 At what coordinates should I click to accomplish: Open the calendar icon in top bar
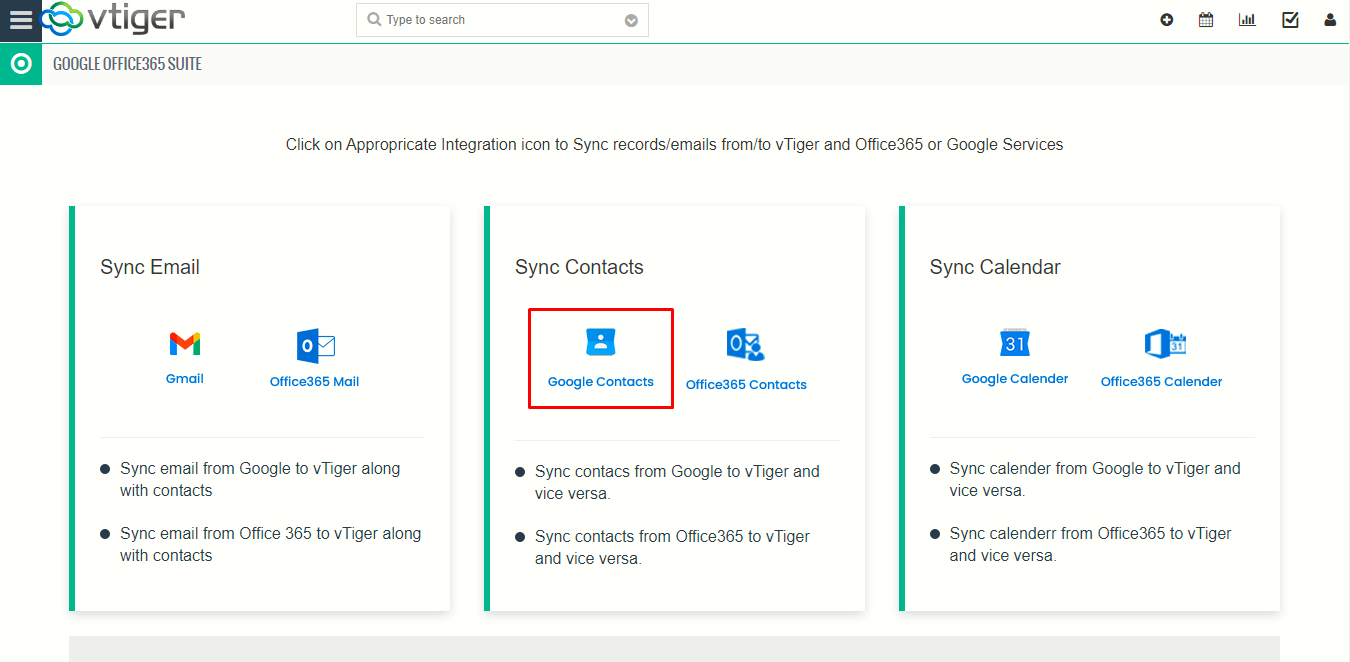pyautogui.click(x=1206, y=20)
